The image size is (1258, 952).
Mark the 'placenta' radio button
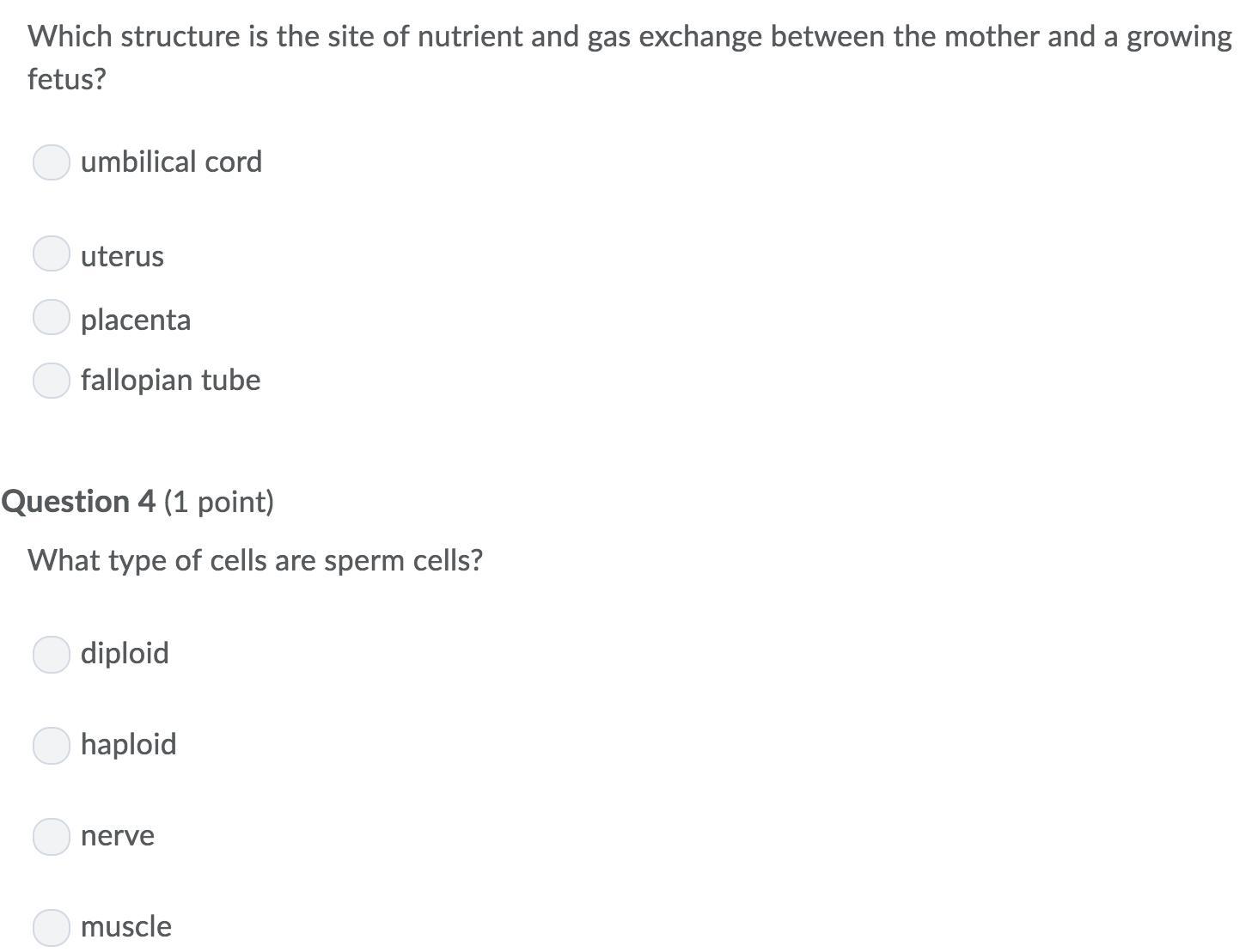[52, 318]
